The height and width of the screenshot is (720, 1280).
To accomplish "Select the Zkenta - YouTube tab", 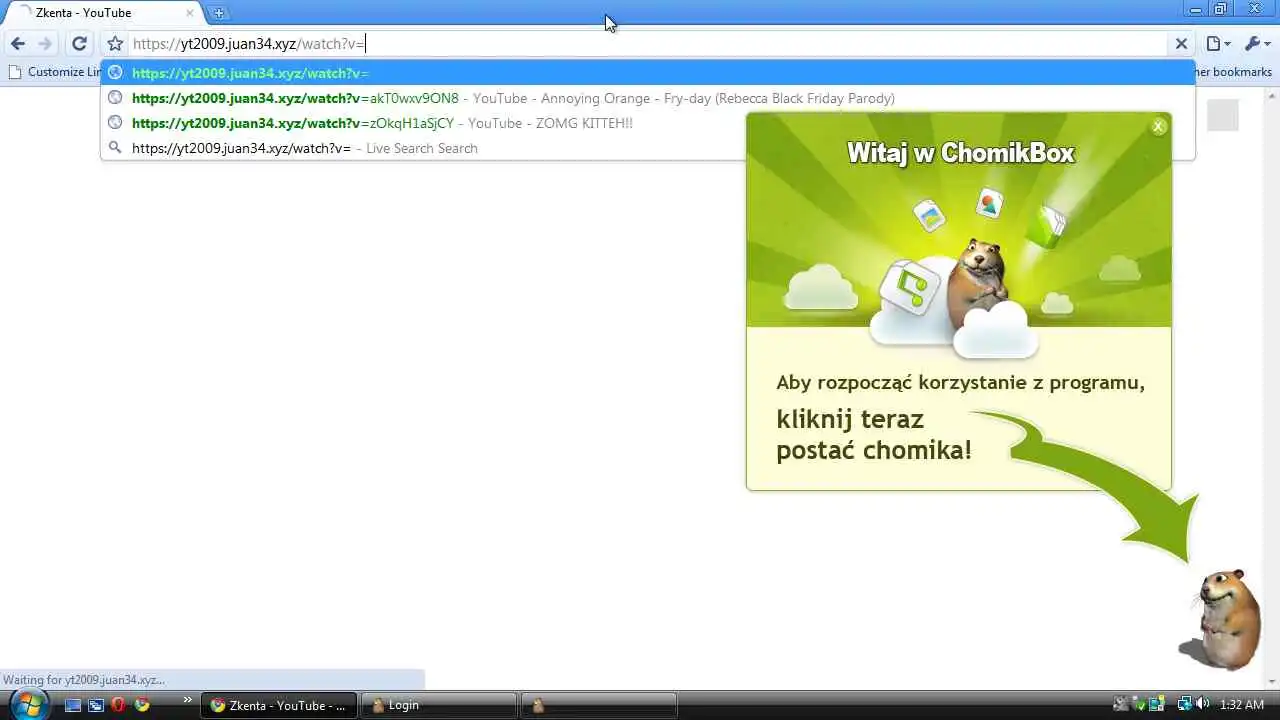I will (x=103, y=13).
